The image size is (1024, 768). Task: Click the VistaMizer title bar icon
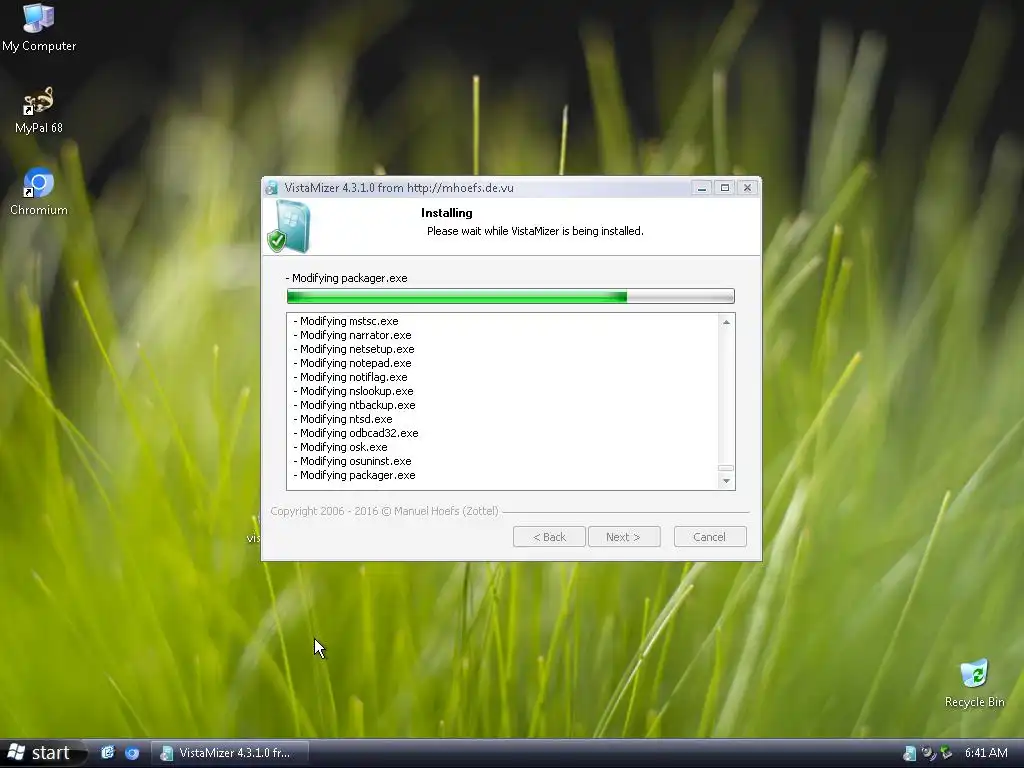(272, 188)
